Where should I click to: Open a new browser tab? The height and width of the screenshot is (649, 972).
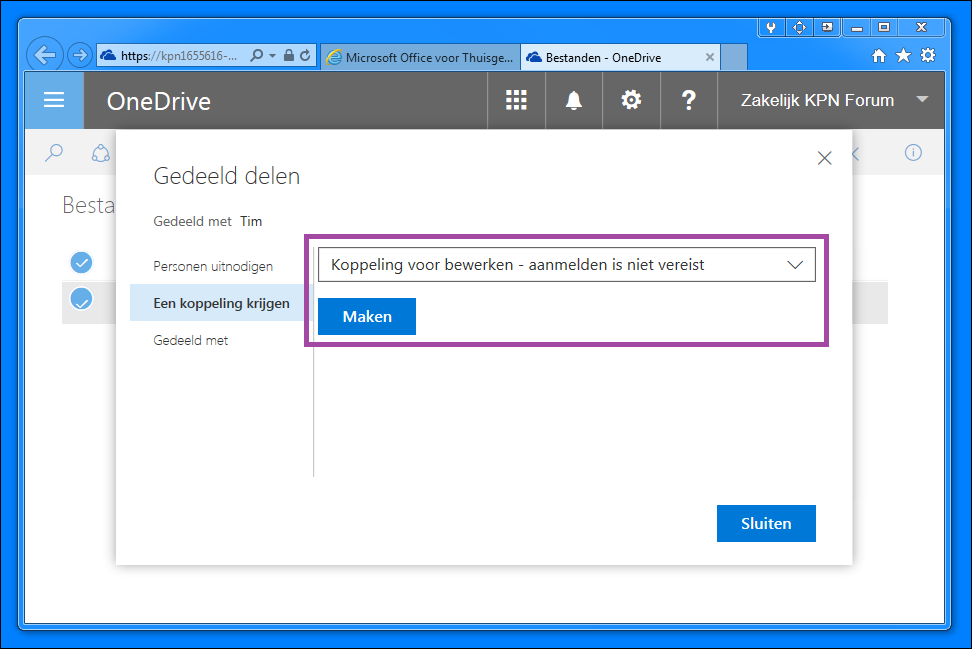tap(734, 57)
